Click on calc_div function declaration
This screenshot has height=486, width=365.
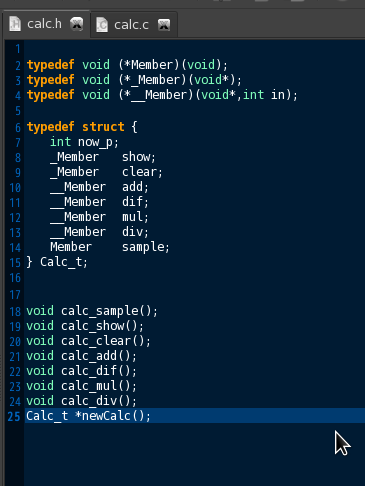82,401
